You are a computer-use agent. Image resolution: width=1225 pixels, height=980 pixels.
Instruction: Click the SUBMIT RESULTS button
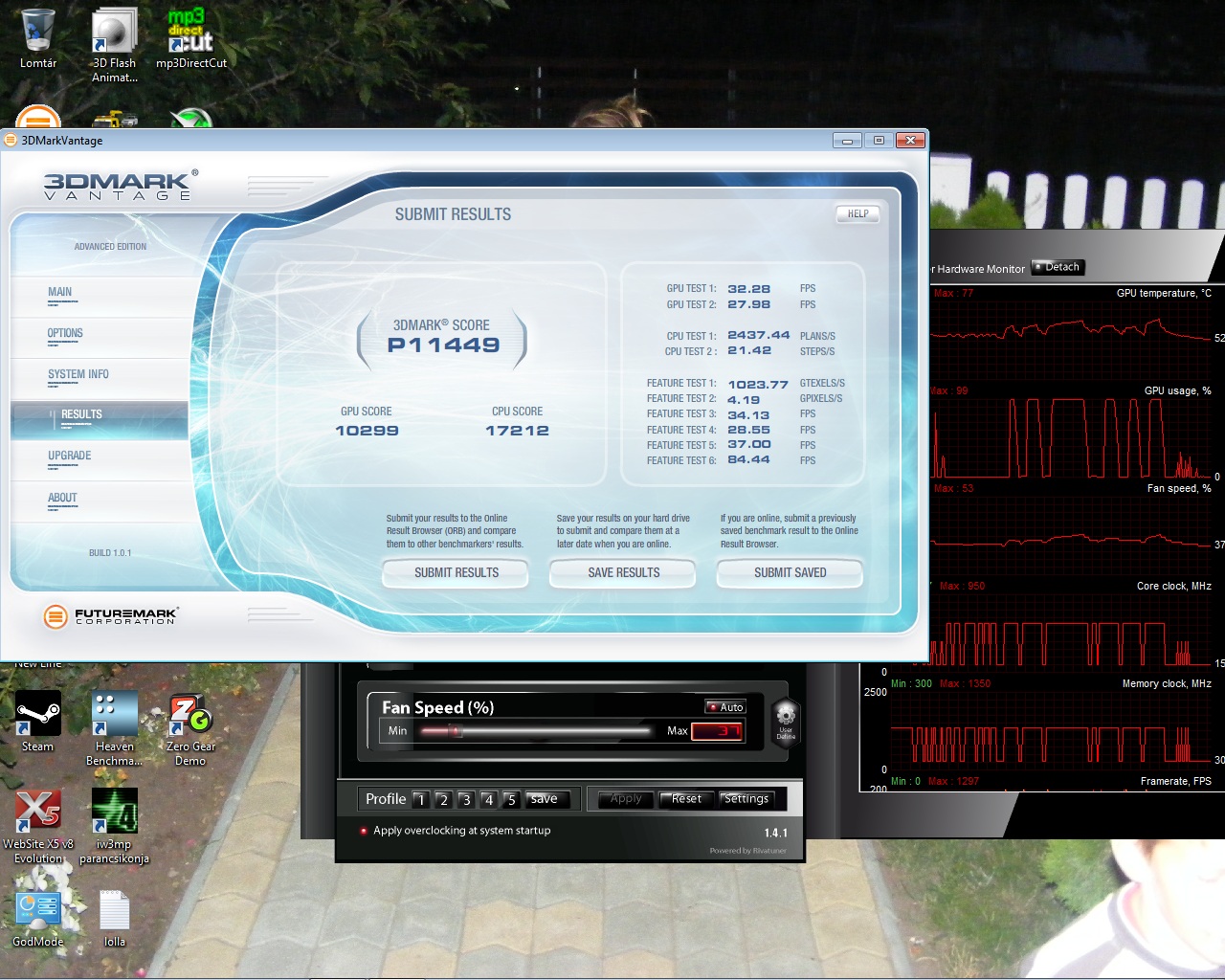456,572
